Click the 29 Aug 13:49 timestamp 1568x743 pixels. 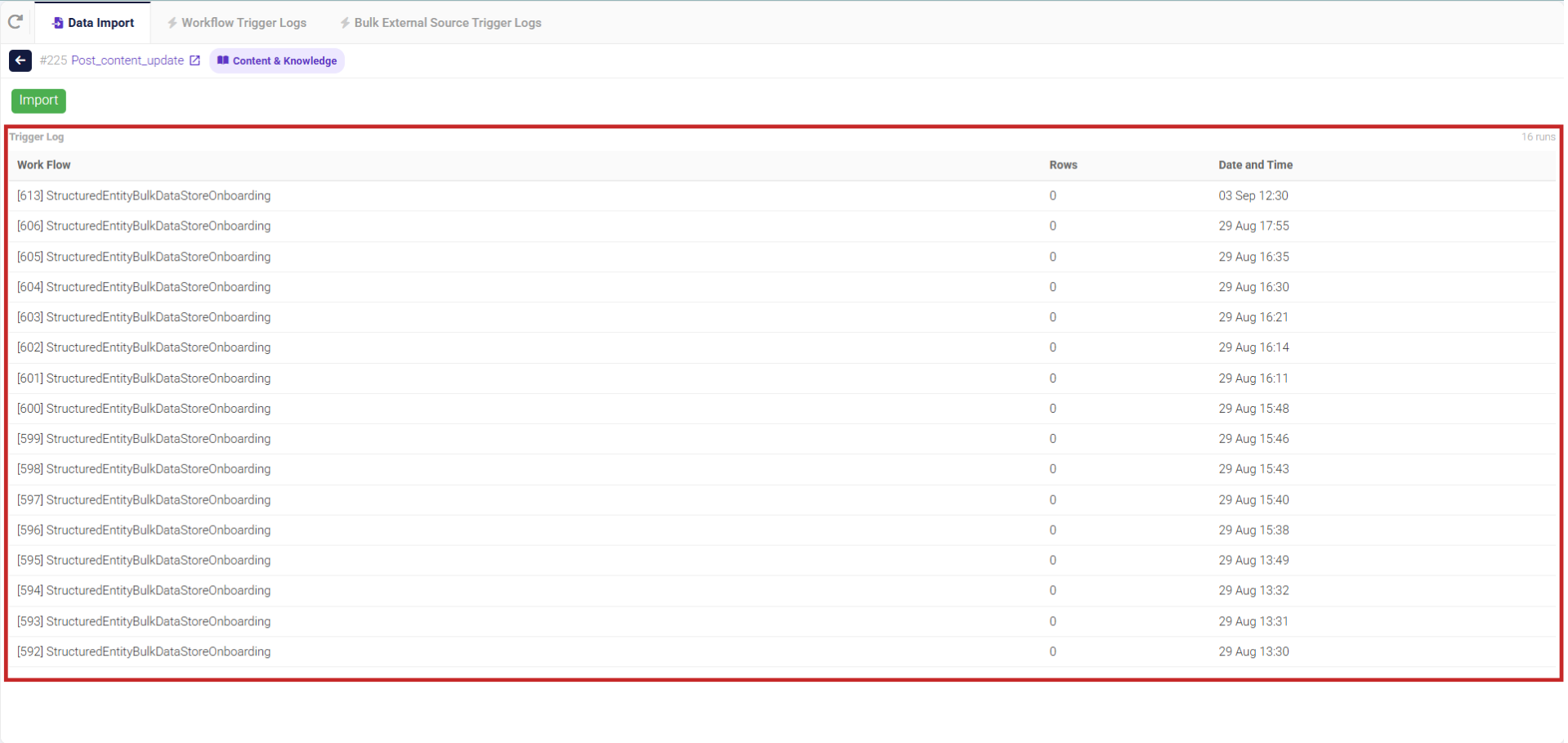pos(1253,561)
